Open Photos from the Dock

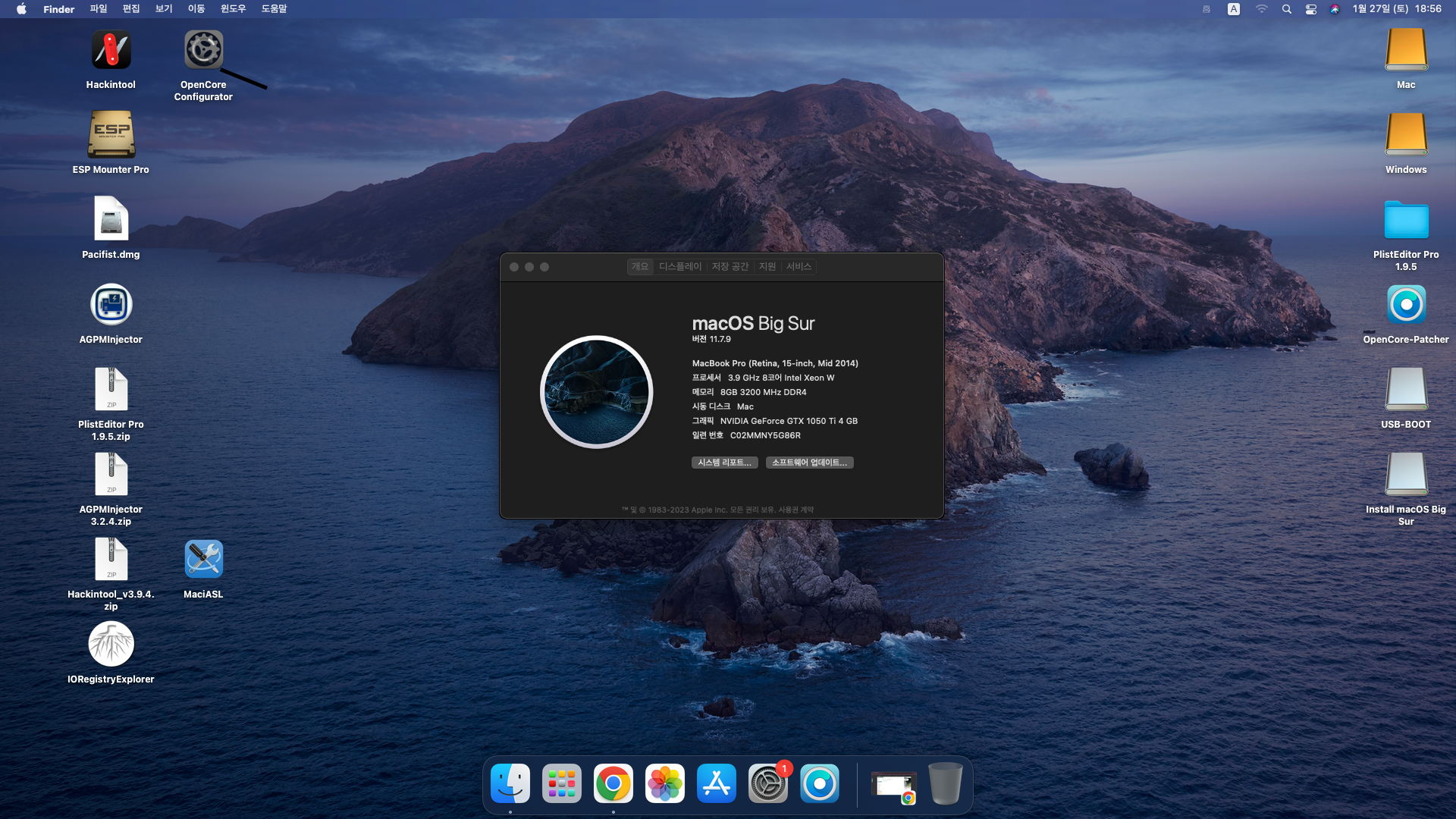[x=665, y=783]
